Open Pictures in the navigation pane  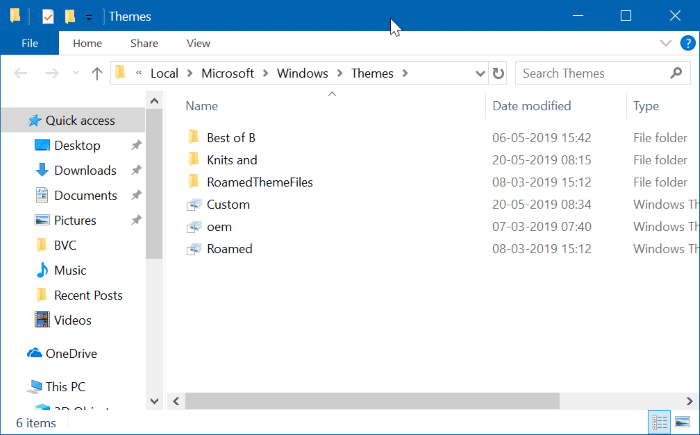tap(75, 221)
